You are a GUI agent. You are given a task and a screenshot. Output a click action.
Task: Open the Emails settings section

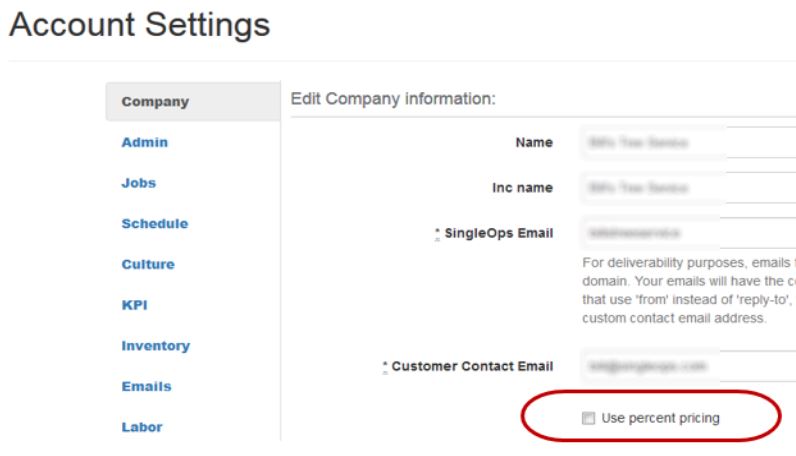pyautogui.click(x=146, y=386)
